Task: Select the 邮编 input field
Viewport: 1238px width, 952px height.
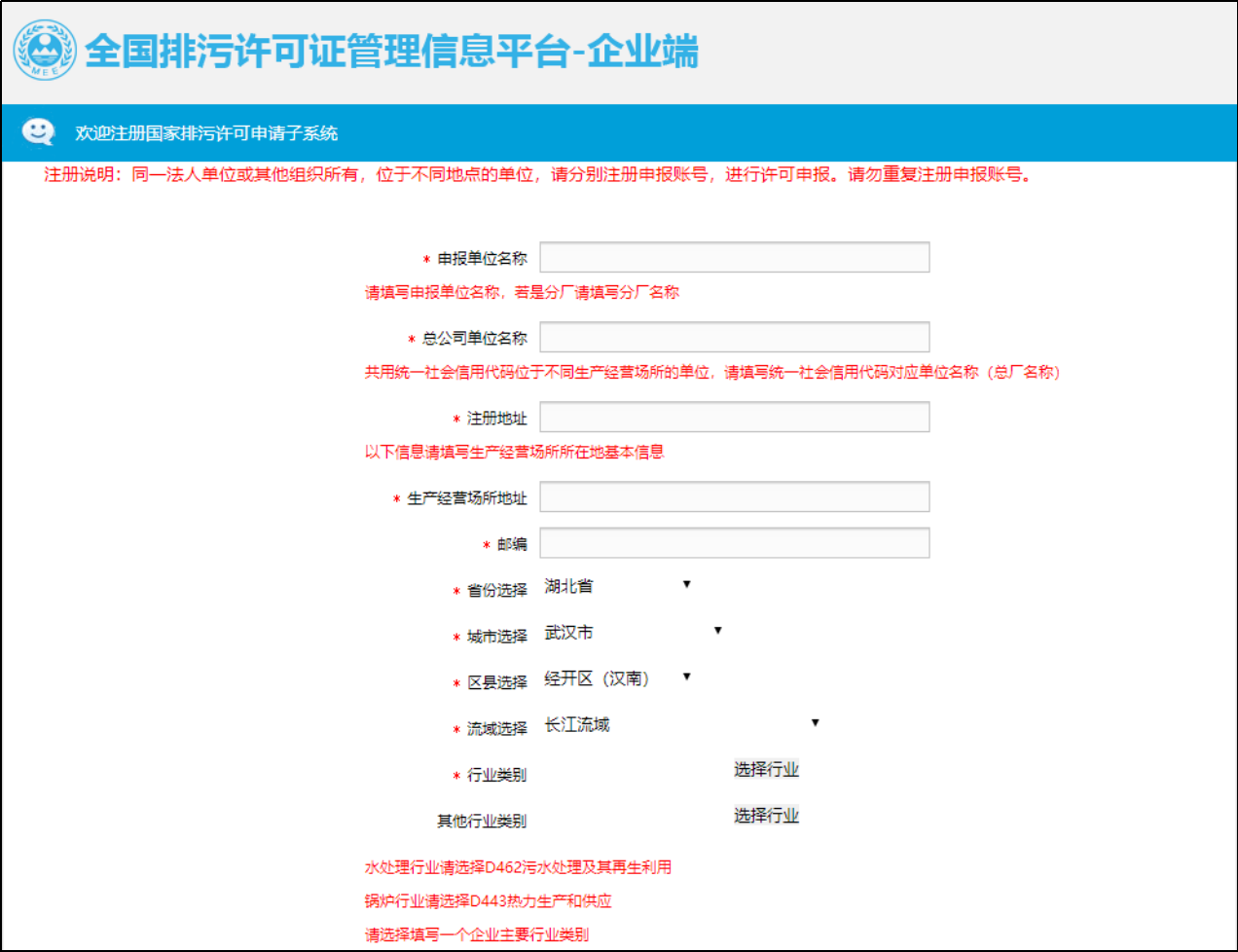Action: (735, 543)
